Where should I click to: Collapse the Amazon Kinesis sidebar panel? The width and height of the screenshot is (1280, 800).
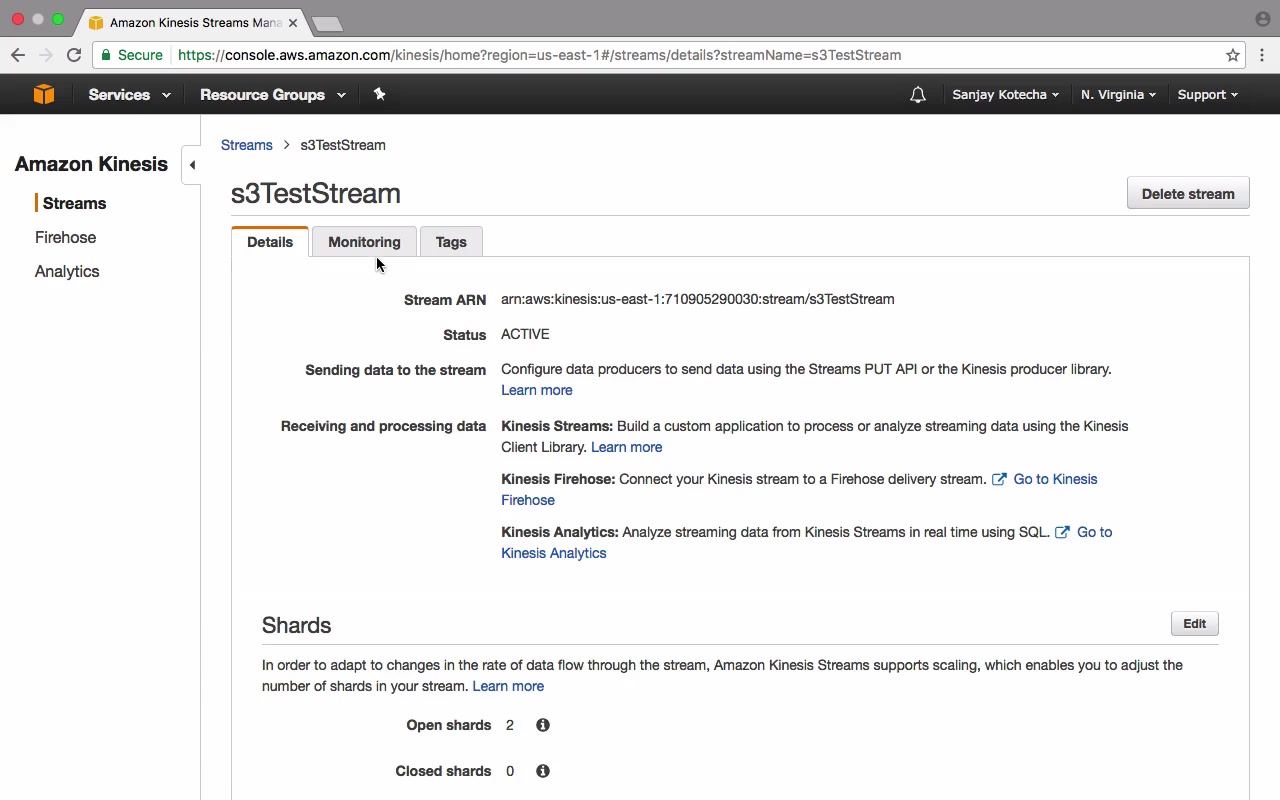[x=192, y=165]
